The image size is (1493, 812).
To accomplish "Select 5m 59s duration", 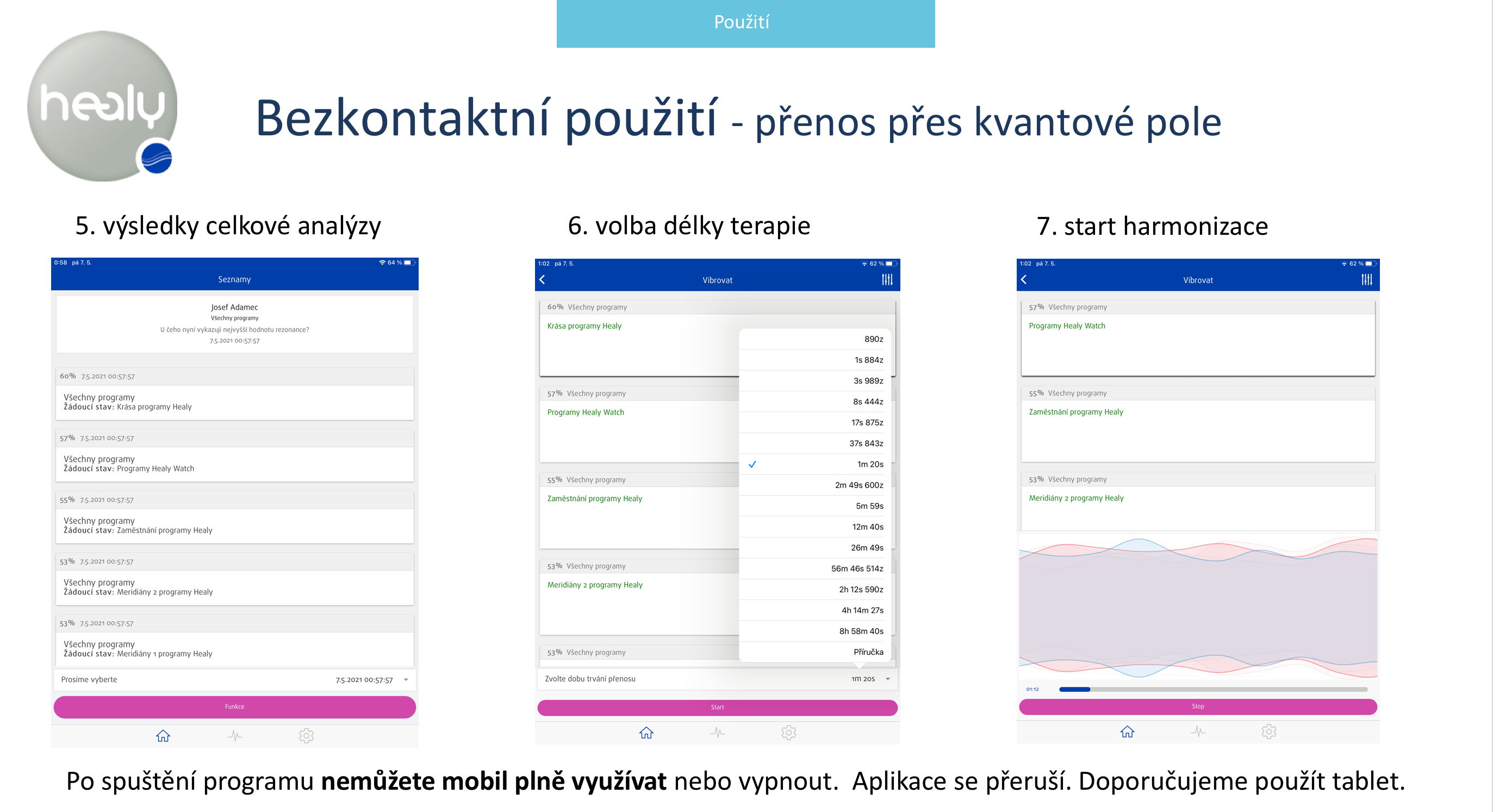I will (x=815, y=505).
